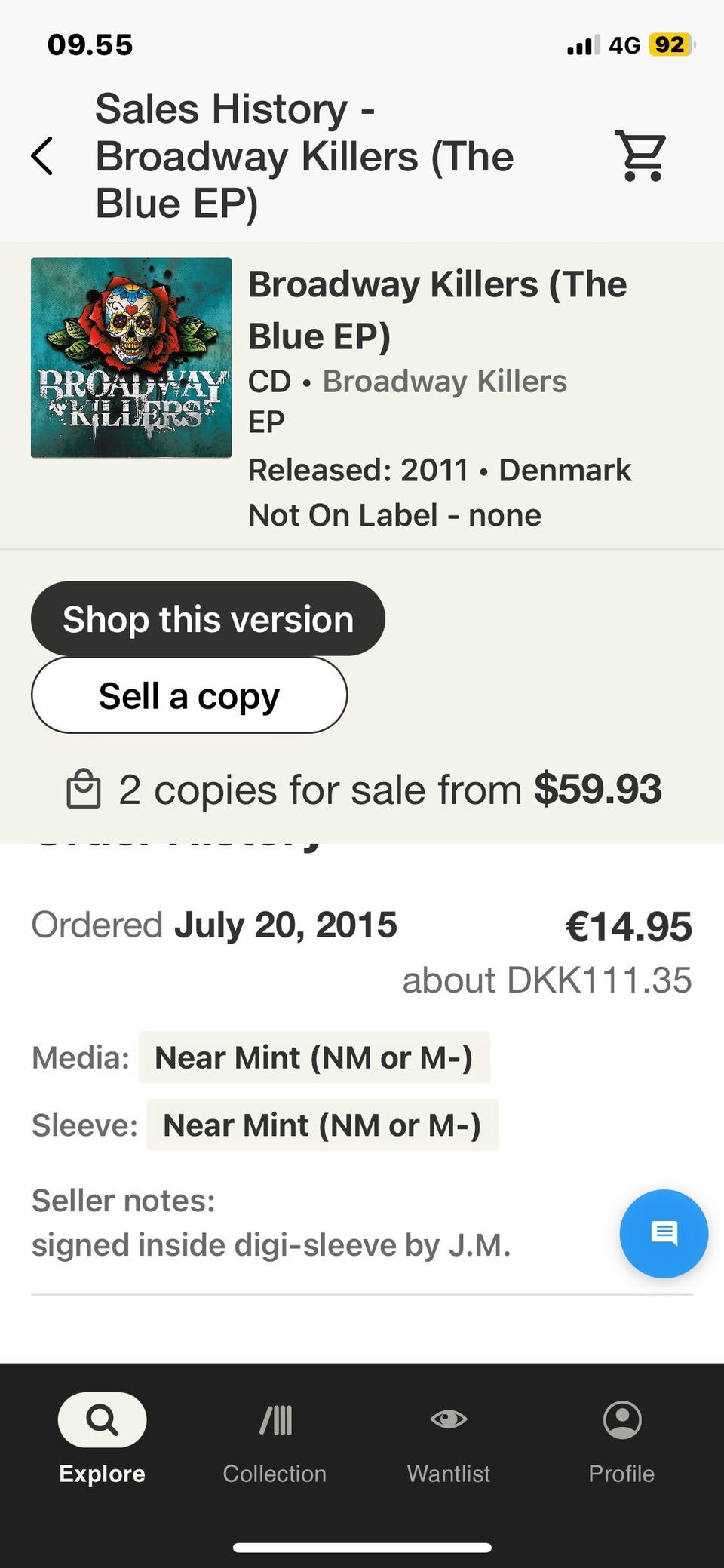Viewport: 724px width, 1568px height.
Task: Tap the Sell a copy button
Action: click(189, 695)
